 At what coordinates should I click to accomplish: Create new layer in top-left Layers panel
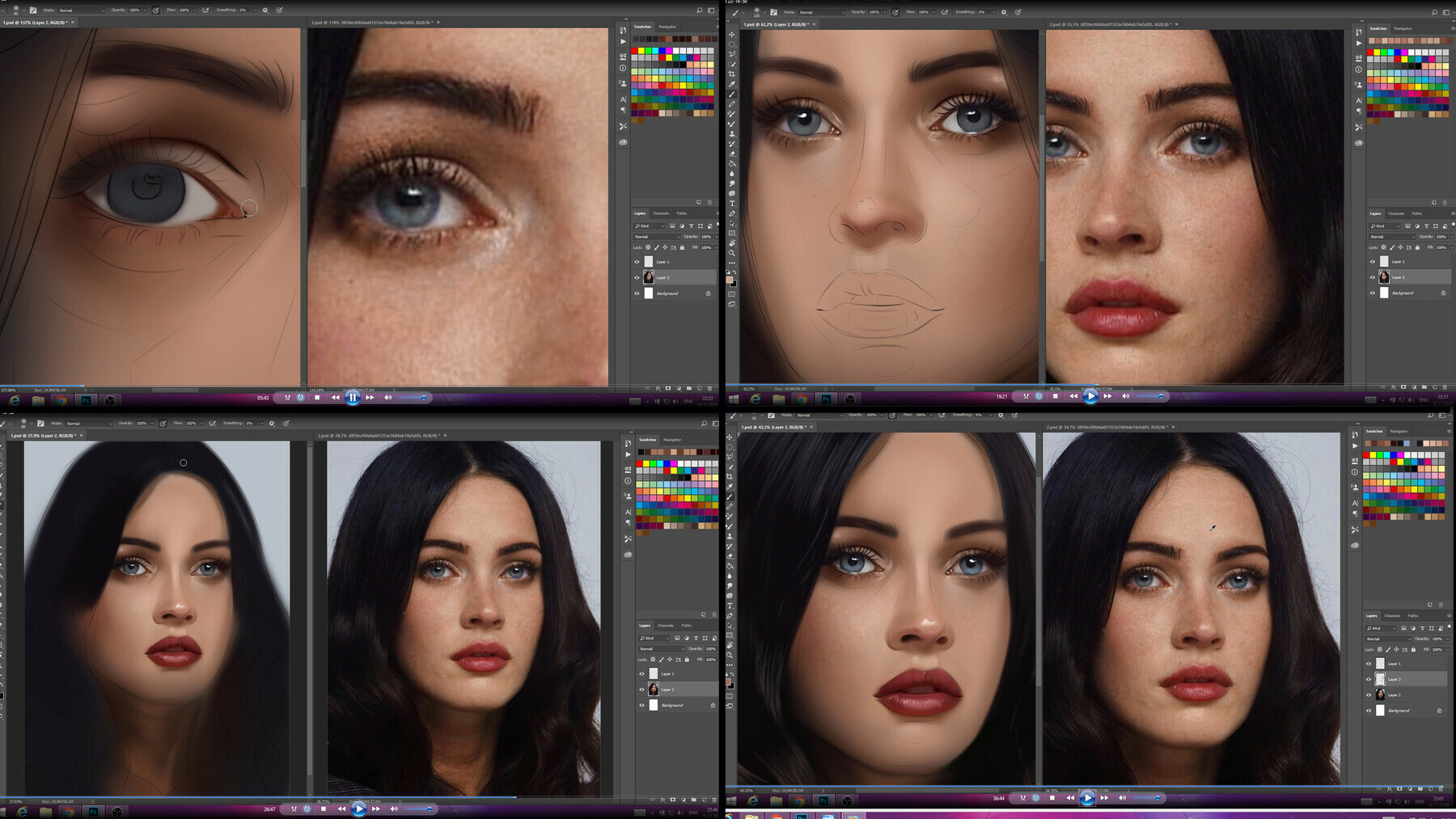click(700, 389)
